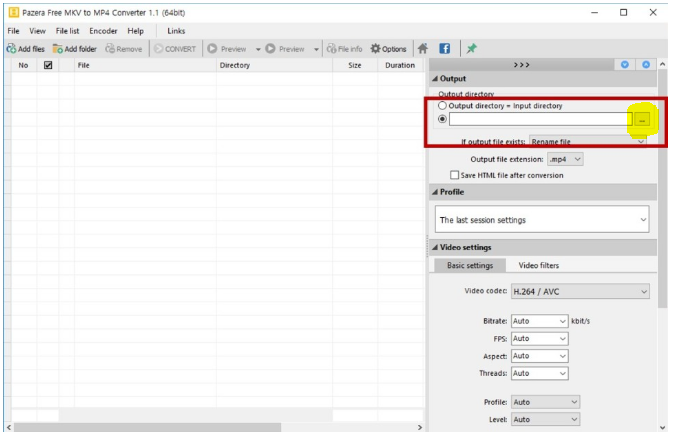The height and width of the screenshot is (436, 673).
Task: Sort by the Size column header
Action: point(355,65)
